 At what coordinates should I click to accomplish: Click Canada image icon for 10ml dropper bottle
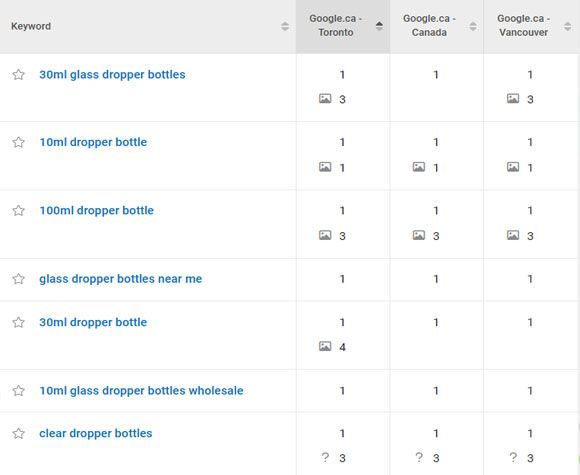pyautogui.click(x=419, y=167)
